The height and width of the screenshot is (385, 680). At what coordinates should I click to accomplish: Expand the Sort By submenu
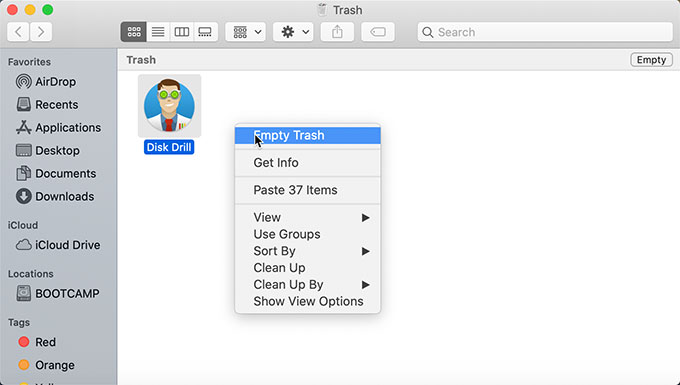point(307,251)
